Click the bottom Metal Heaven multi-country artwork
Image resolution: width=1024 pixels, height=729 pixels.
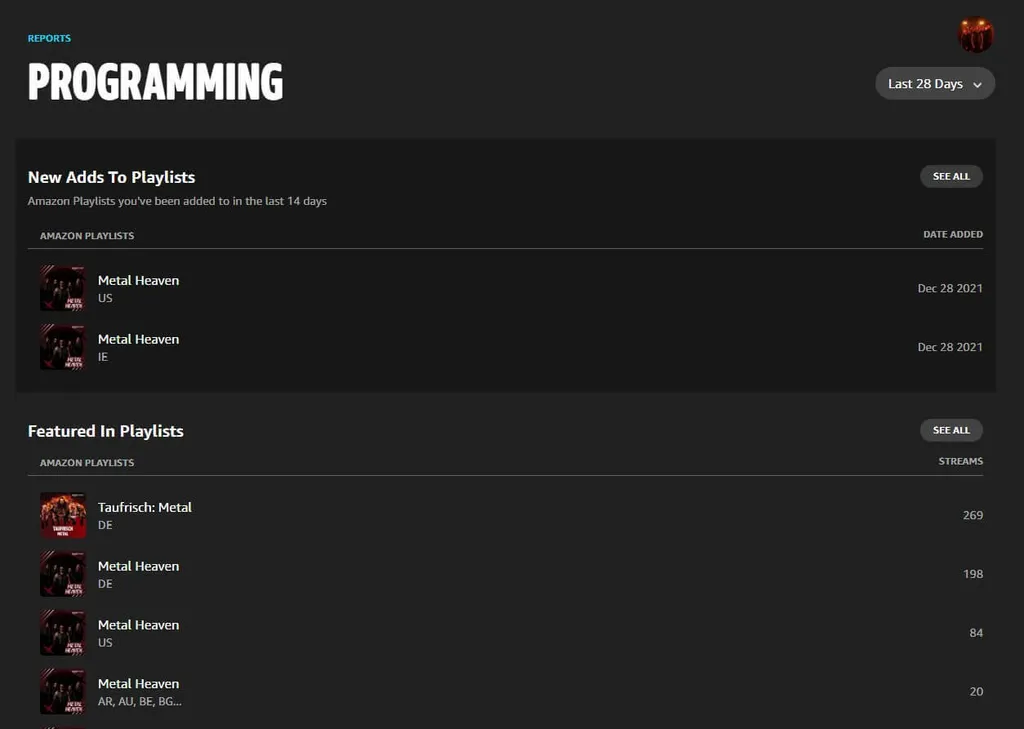(62, 691)
